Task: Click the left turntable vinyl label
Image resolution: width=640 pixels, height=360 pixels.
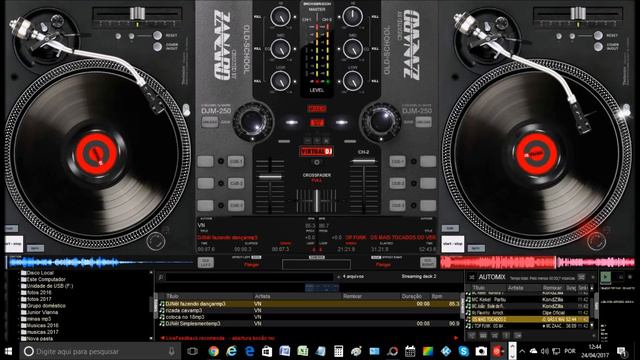Action: 96,153
